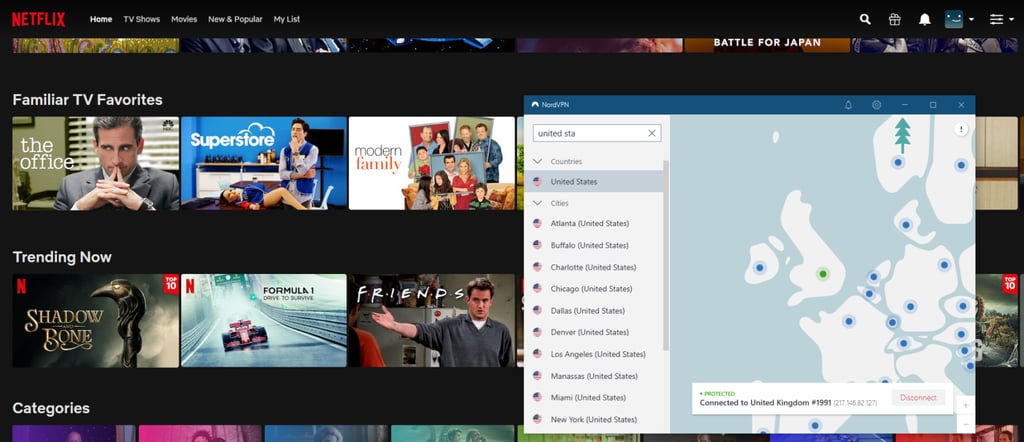Viewport: 1024px width, 442px height.
Task: Disconnect from the VPN server
Action: 918,398
